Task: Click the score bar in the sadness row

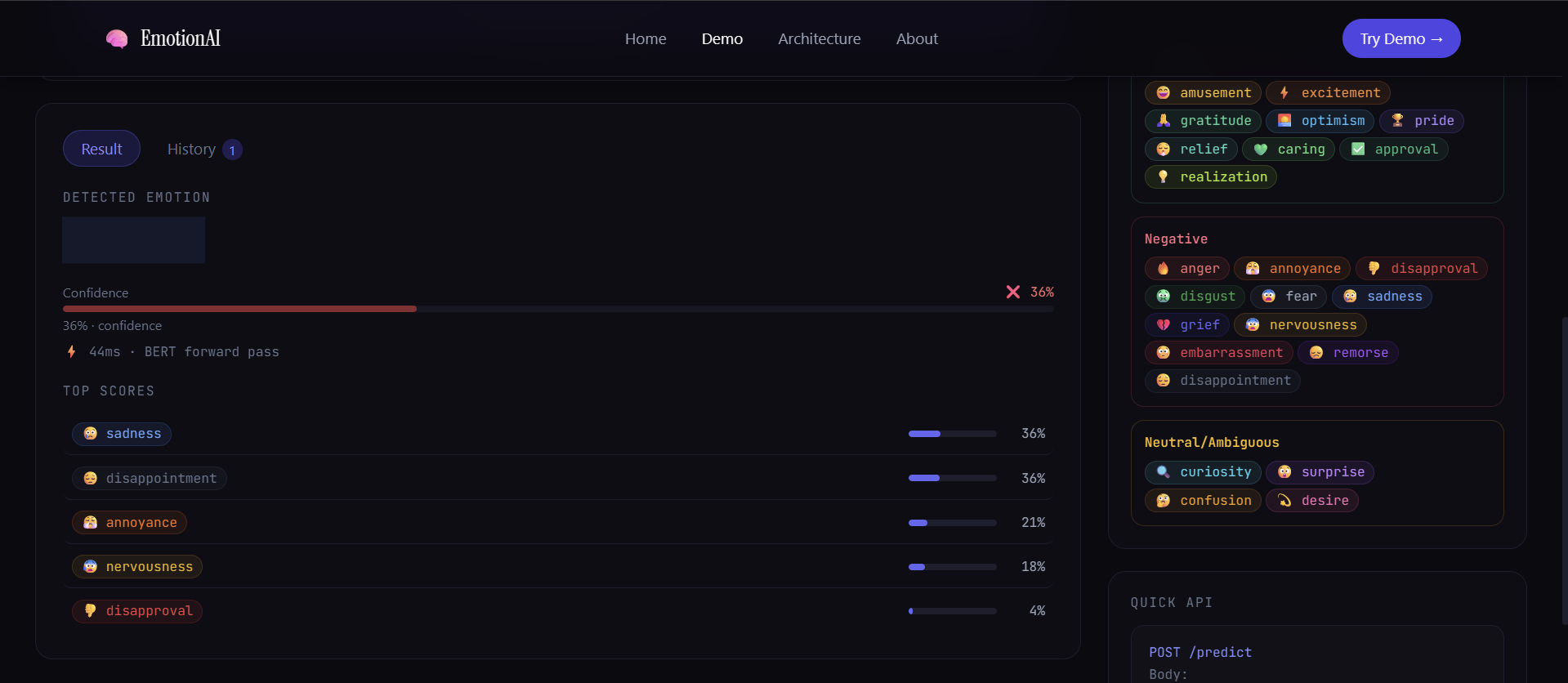Action: (x=953, y=434)
